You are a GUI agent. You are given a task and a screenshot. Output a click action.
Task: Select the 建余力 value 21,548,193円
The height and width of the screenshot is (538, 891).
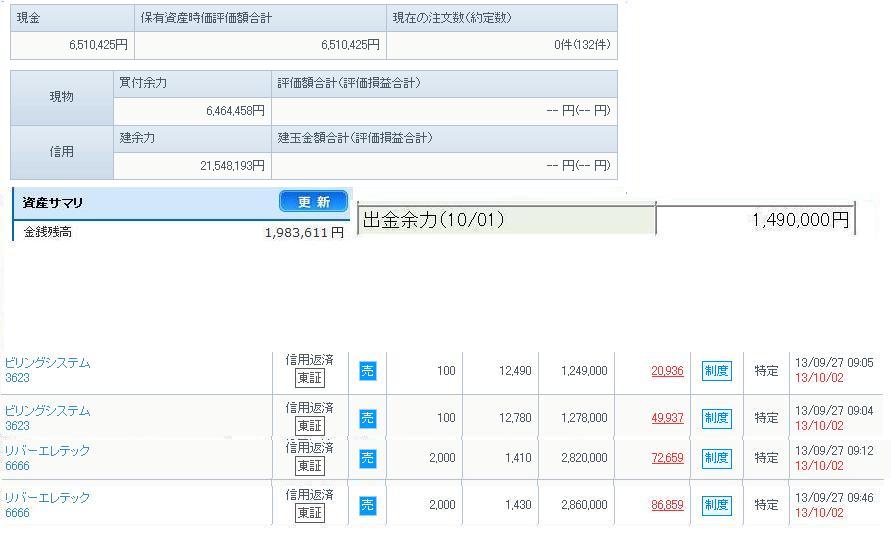click(232, 166)
